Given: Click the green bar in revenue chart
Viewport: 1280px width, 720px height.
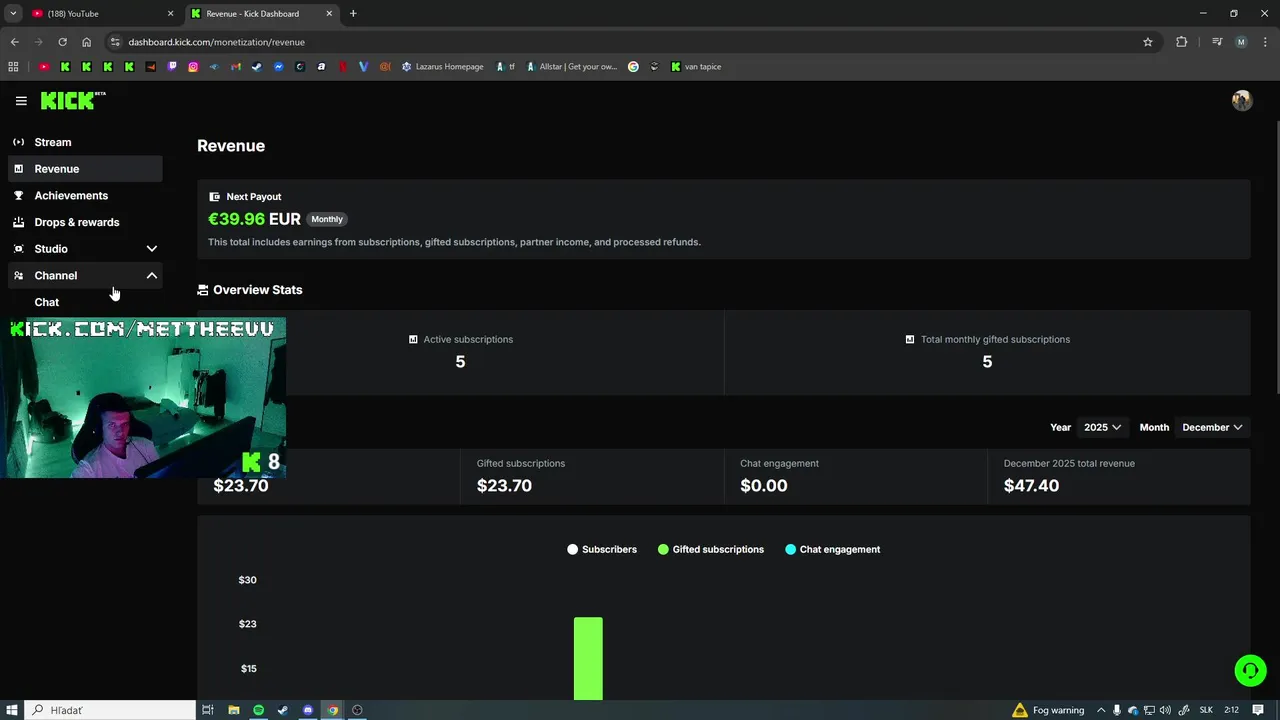Looking at the screenshot, I should [588, 659].
